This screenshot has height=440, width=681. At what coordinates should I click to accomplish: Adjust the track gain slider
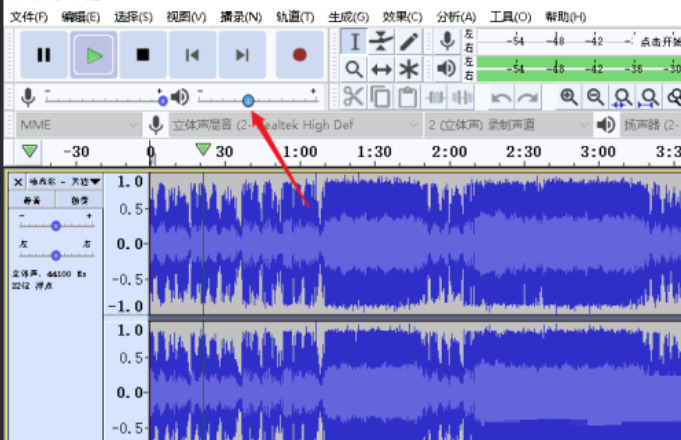pos(56,225)
